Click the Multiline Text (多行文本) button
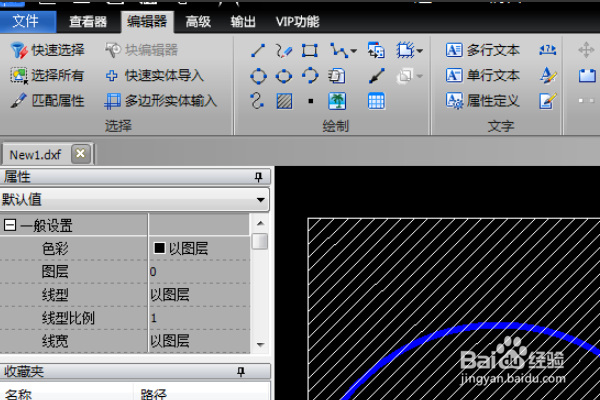The height and width of the screenshot is (400, 600). tap(483, 50)
